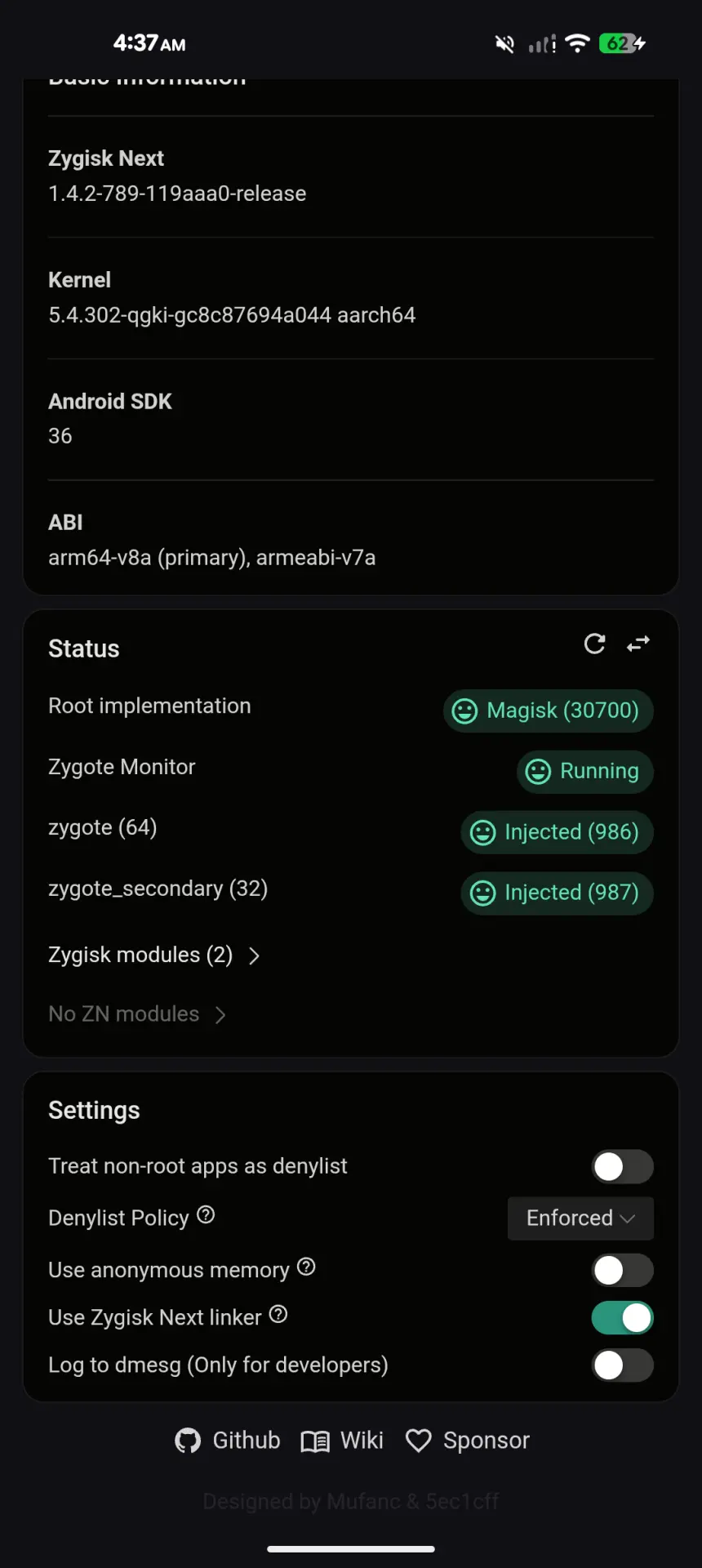Enable Treat non-root apps as denylist

click(622, 1167)
